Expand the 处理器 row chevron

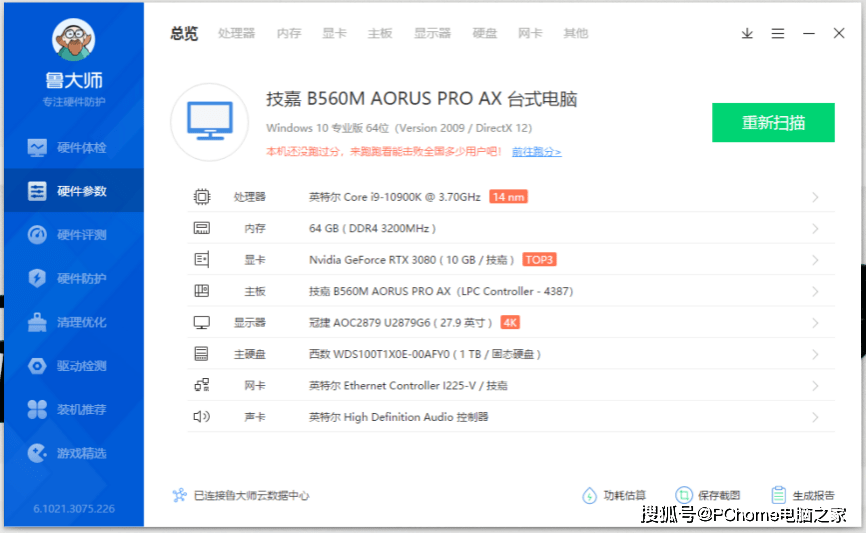815,197
